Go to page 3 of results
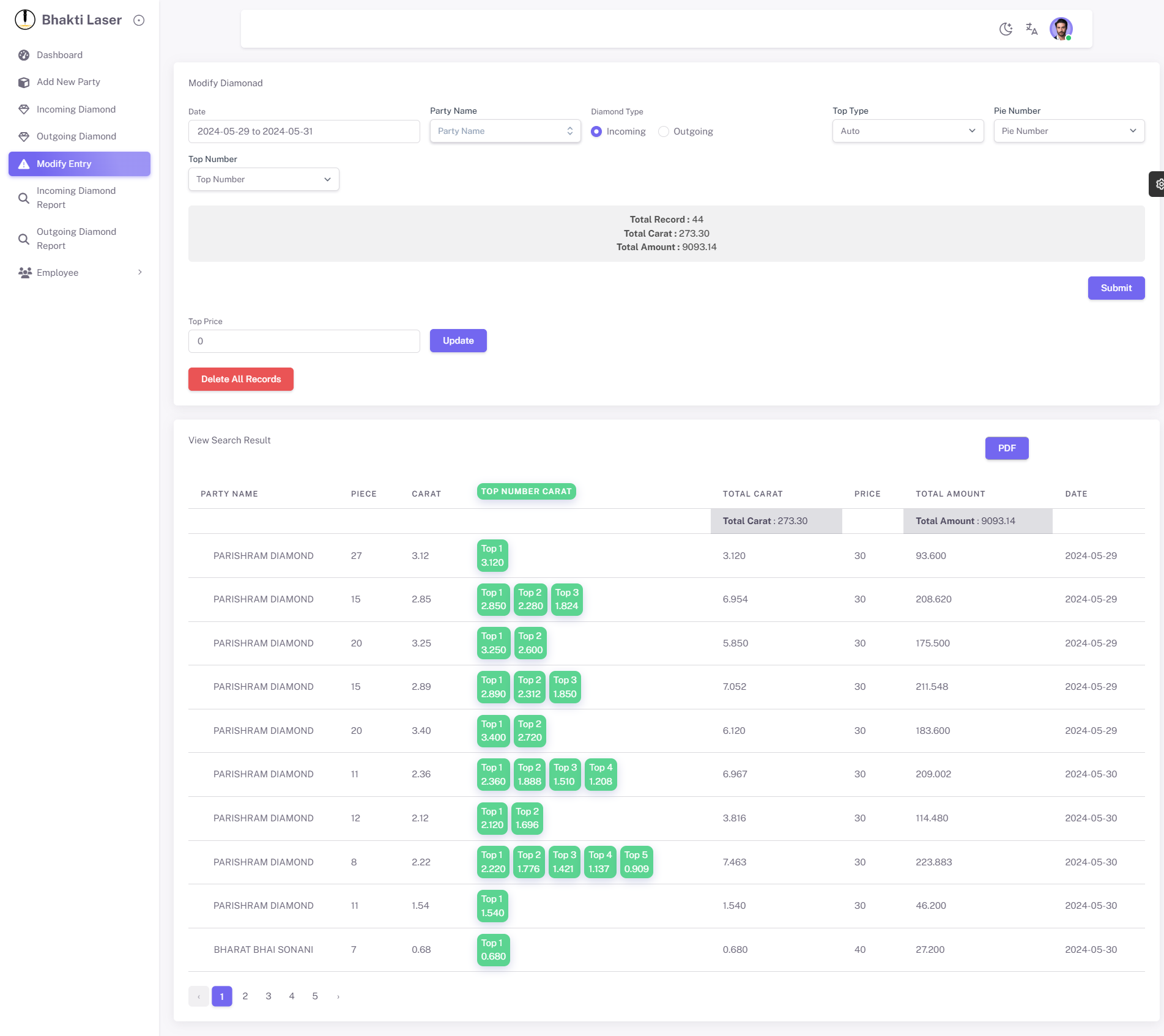The image size is (1164, 1036). pyautogui.click(x=269, y=996)
